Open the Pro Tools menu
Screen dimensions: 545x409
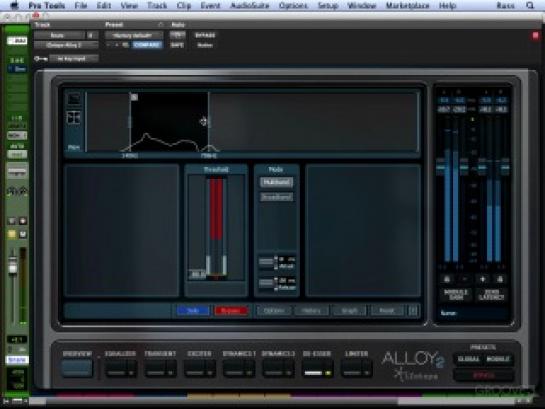coord(47,6)
